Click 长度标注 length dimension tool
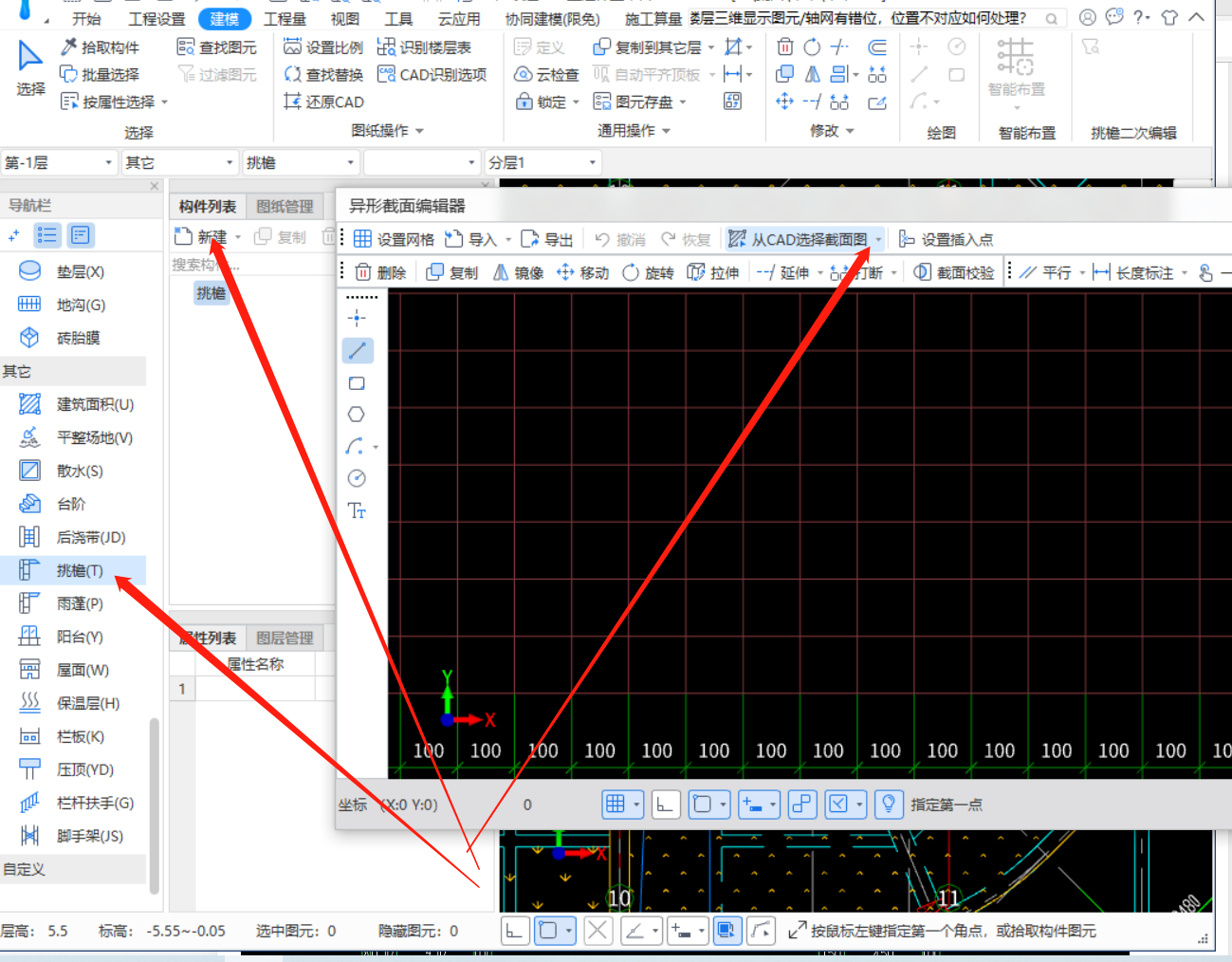This screenshot has width=1232, height=962. (x=1133, y=272)
